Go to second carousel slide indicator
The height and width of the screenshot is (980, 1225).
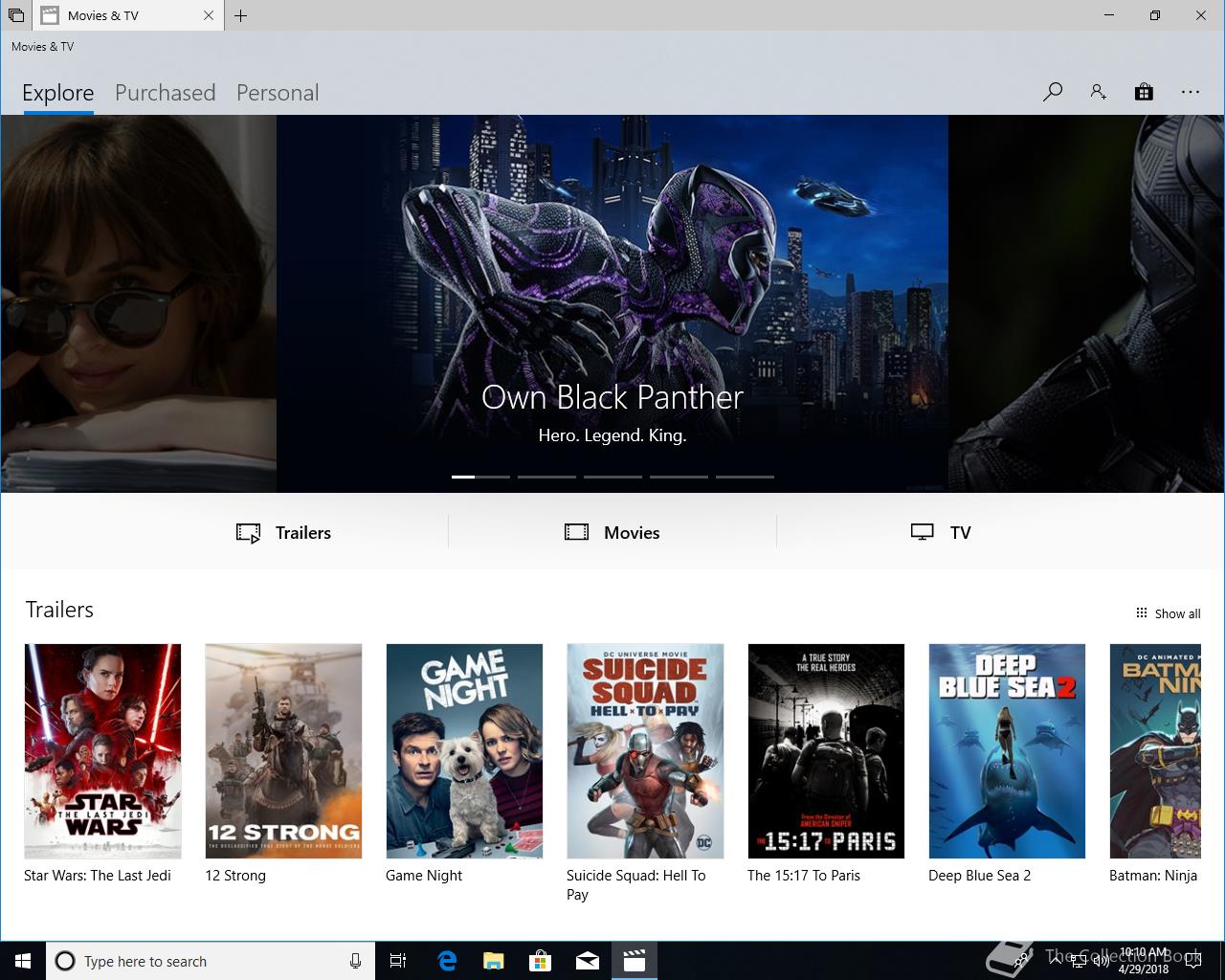[546, 477]
